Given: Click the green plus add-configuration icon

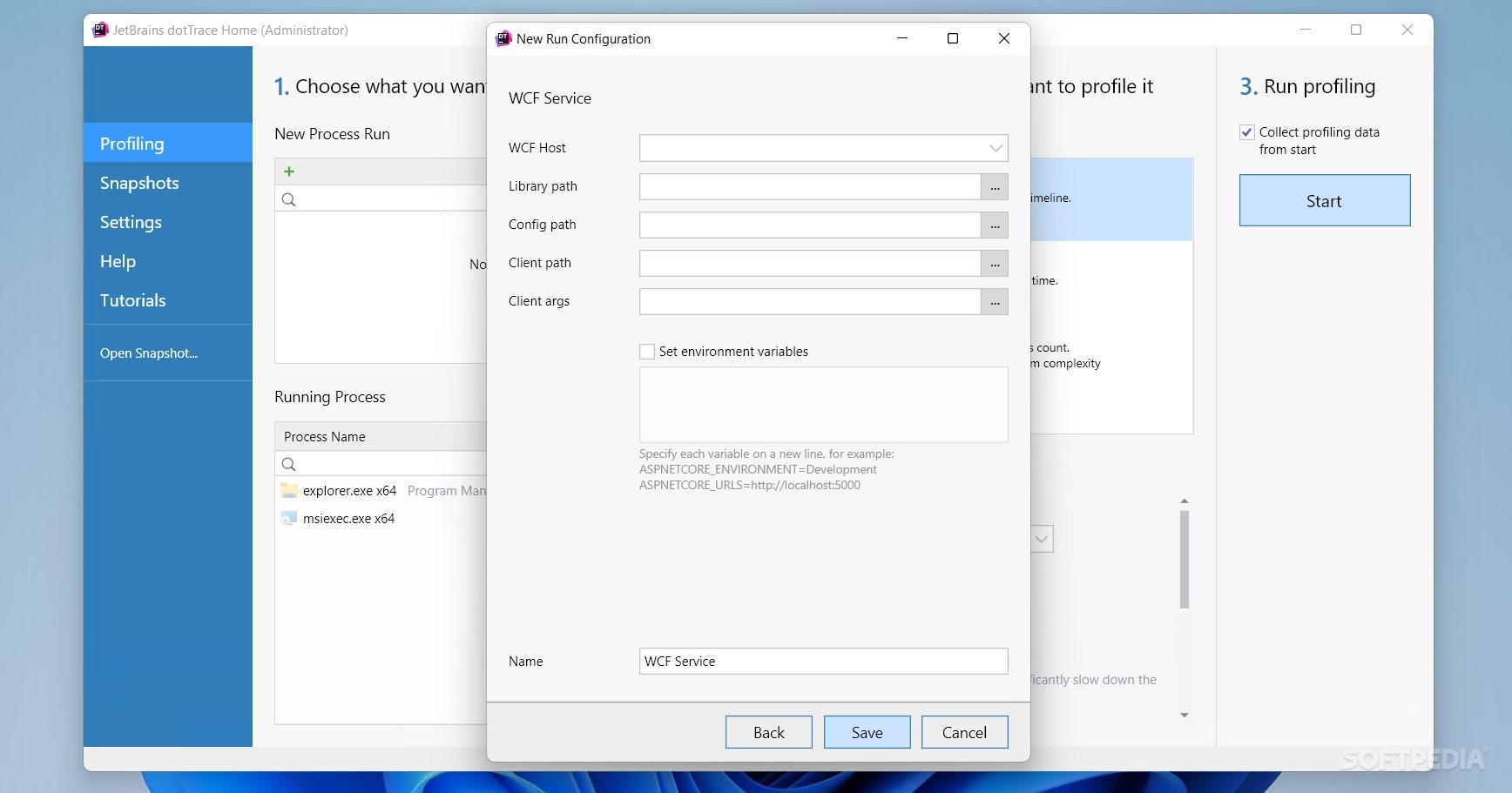Looking at the screenshot, I should tap(289, 171).
